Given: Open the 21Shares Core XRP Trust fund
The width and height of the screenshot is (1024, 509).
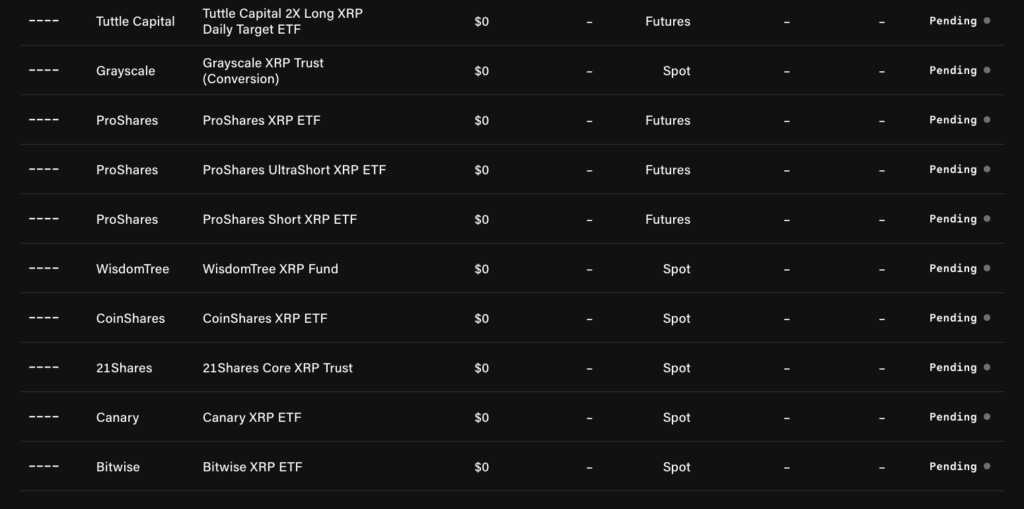Looking at the screenshot, I should pos(277,368).
